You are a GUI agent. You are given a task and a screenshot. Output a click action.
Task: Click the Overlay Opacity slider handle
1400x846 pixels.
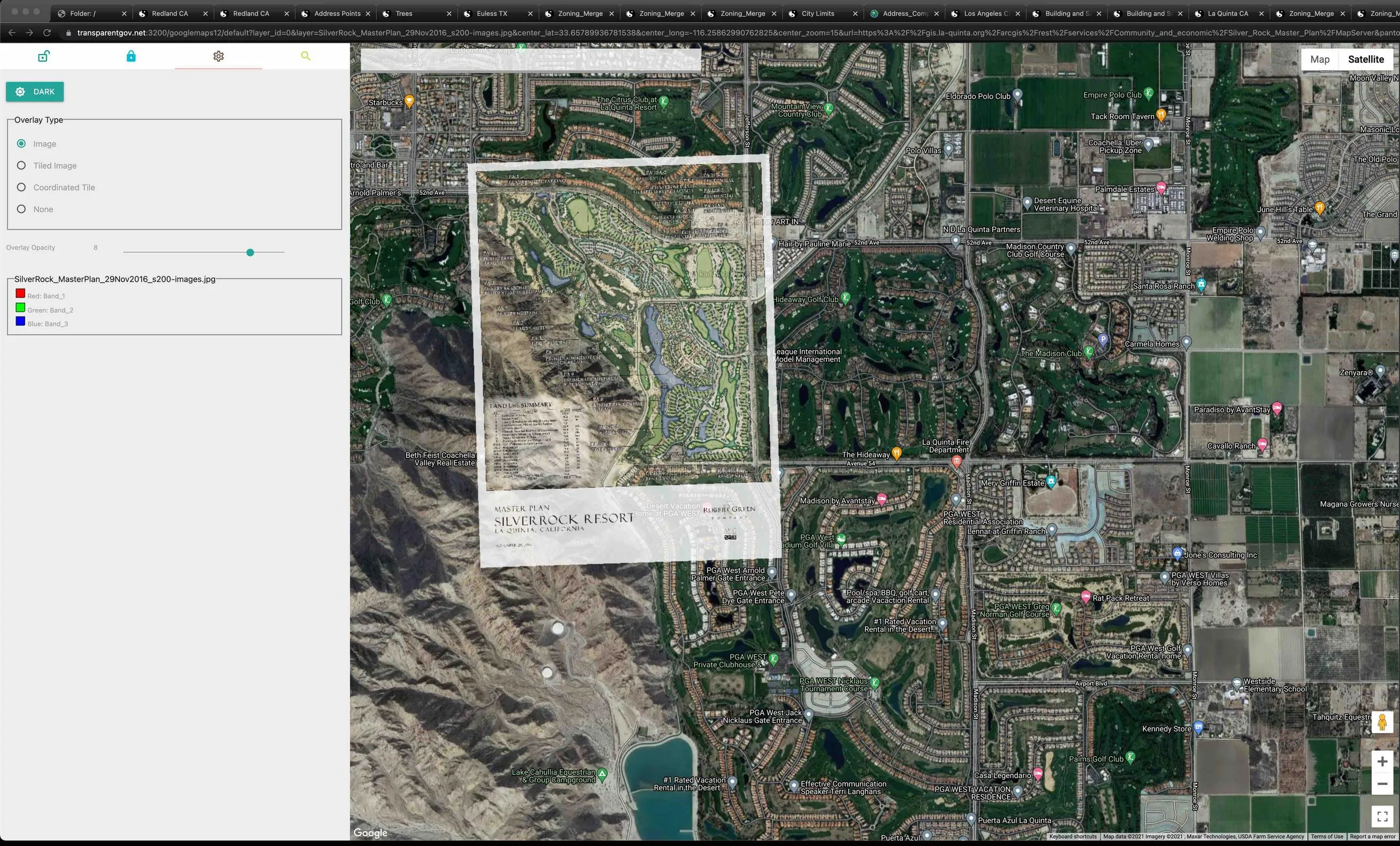(250, 252)
